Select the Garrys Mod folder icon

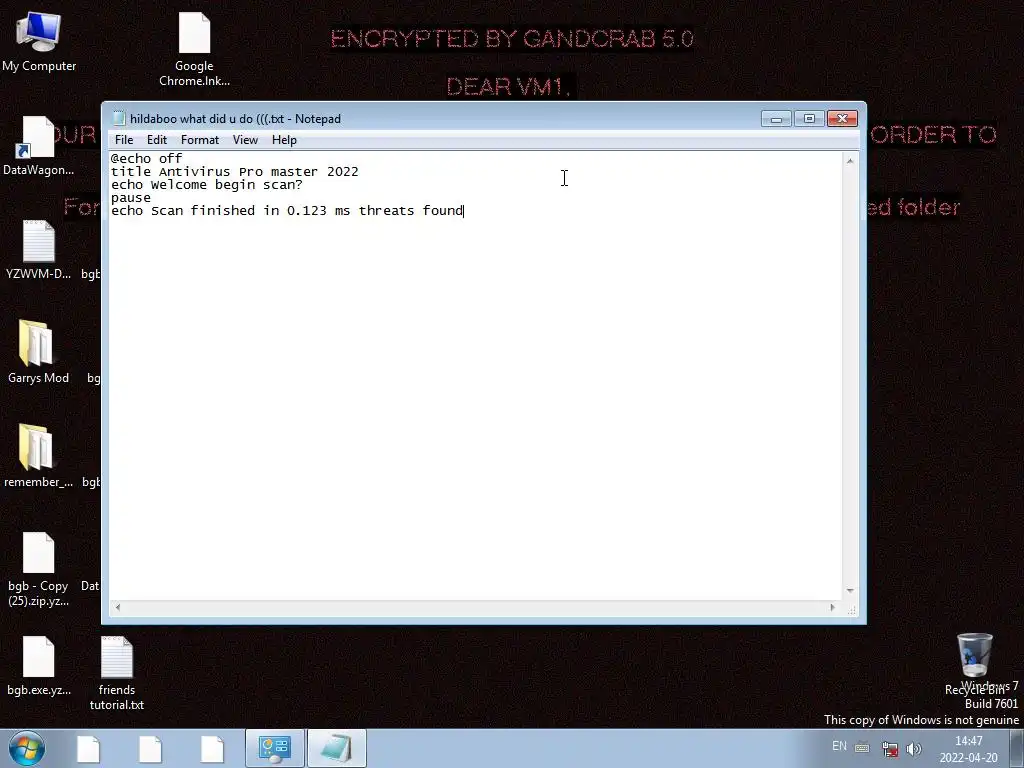[39, 353]
